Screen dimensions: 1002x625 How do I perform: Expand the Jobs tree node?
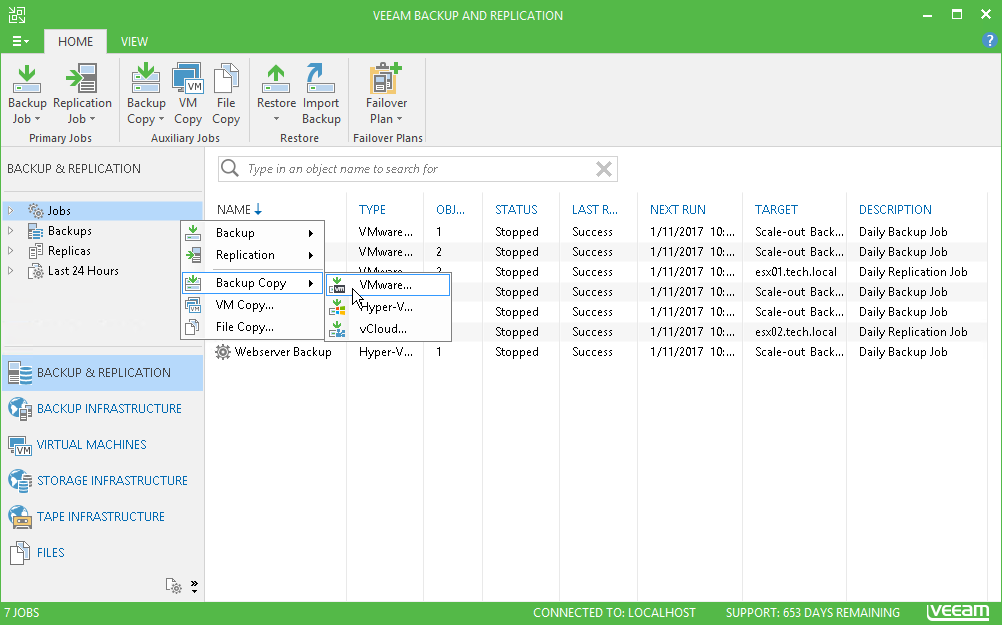click(x=10, y=210)
